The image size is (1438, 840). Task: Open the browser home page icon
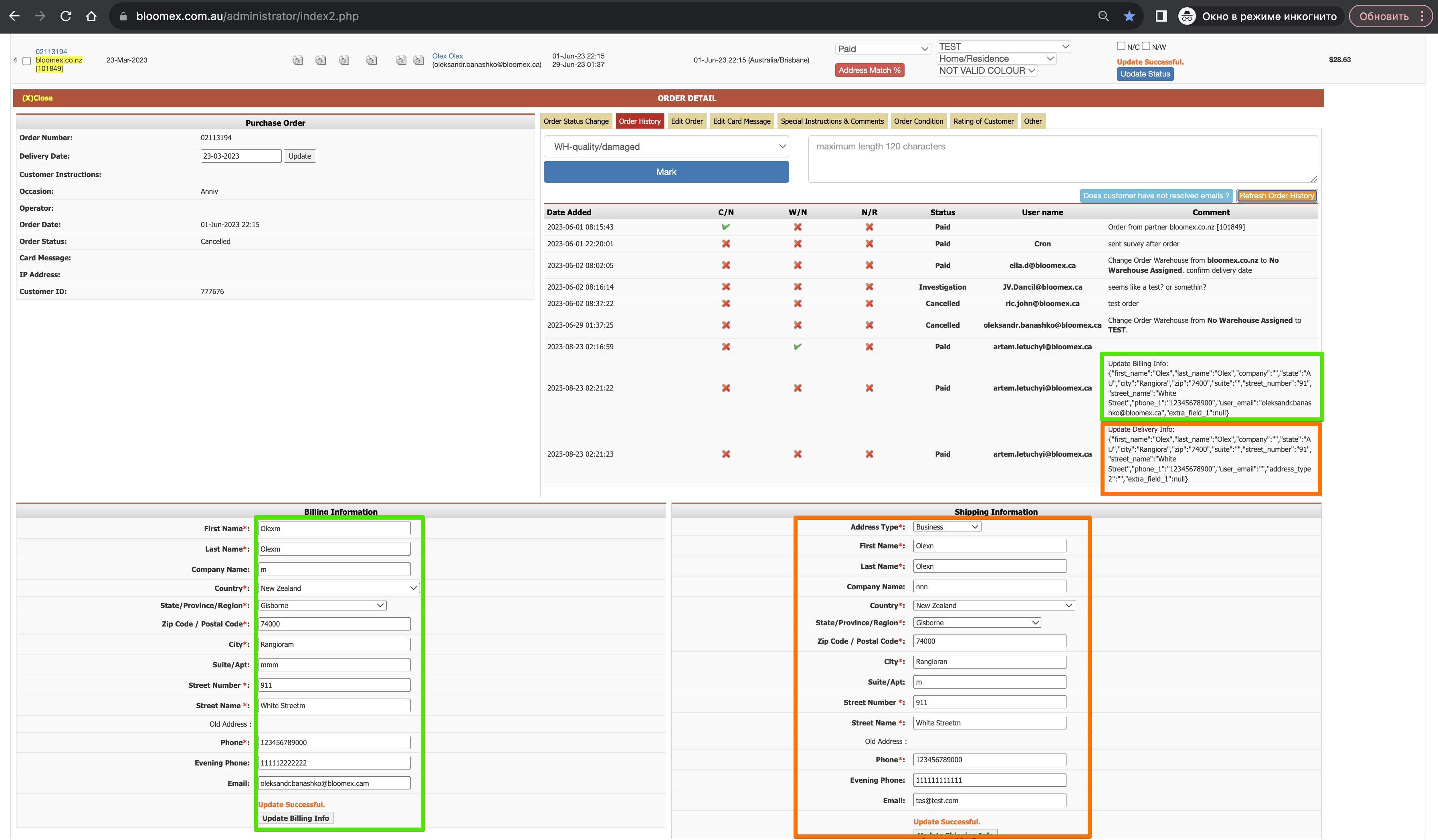[91, 16]
